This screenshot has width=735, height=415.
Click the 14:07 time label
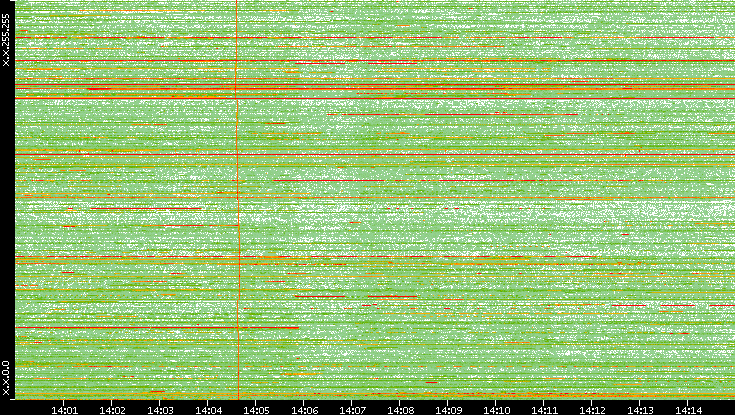coord(352,410)
